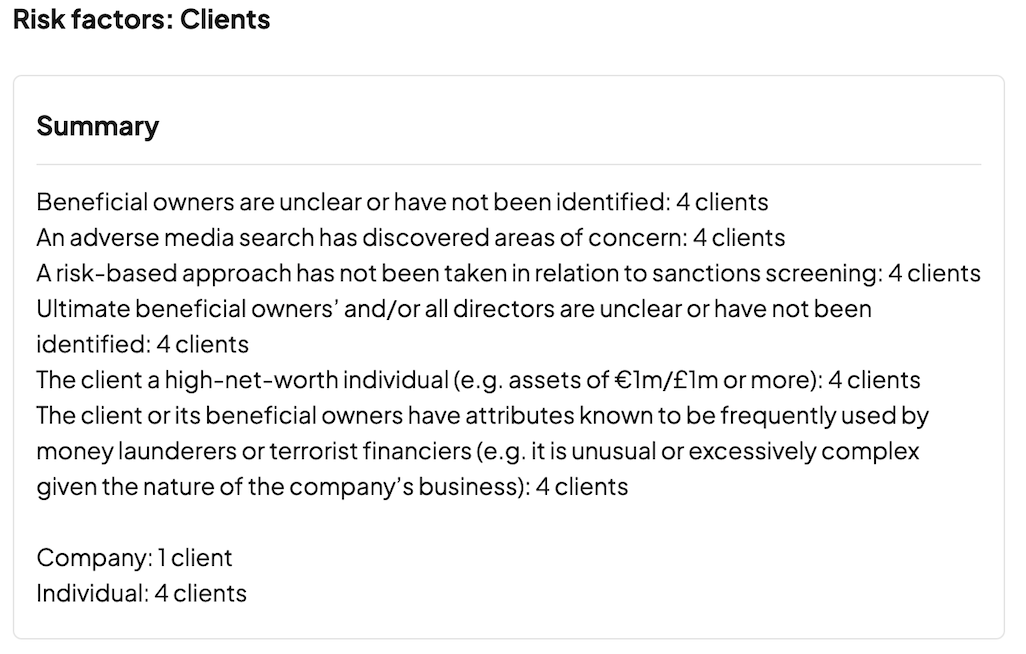Click the 'excessively complex' phrase
Screen dimensions: 1026x654
point(804,451)
